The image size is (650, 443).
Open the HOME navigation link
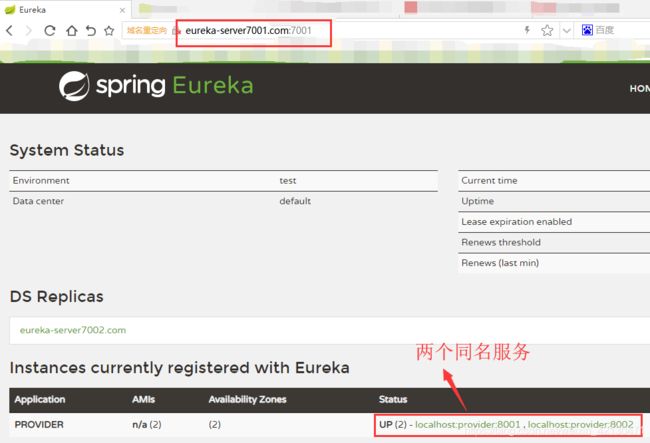[x=640, y=88]
